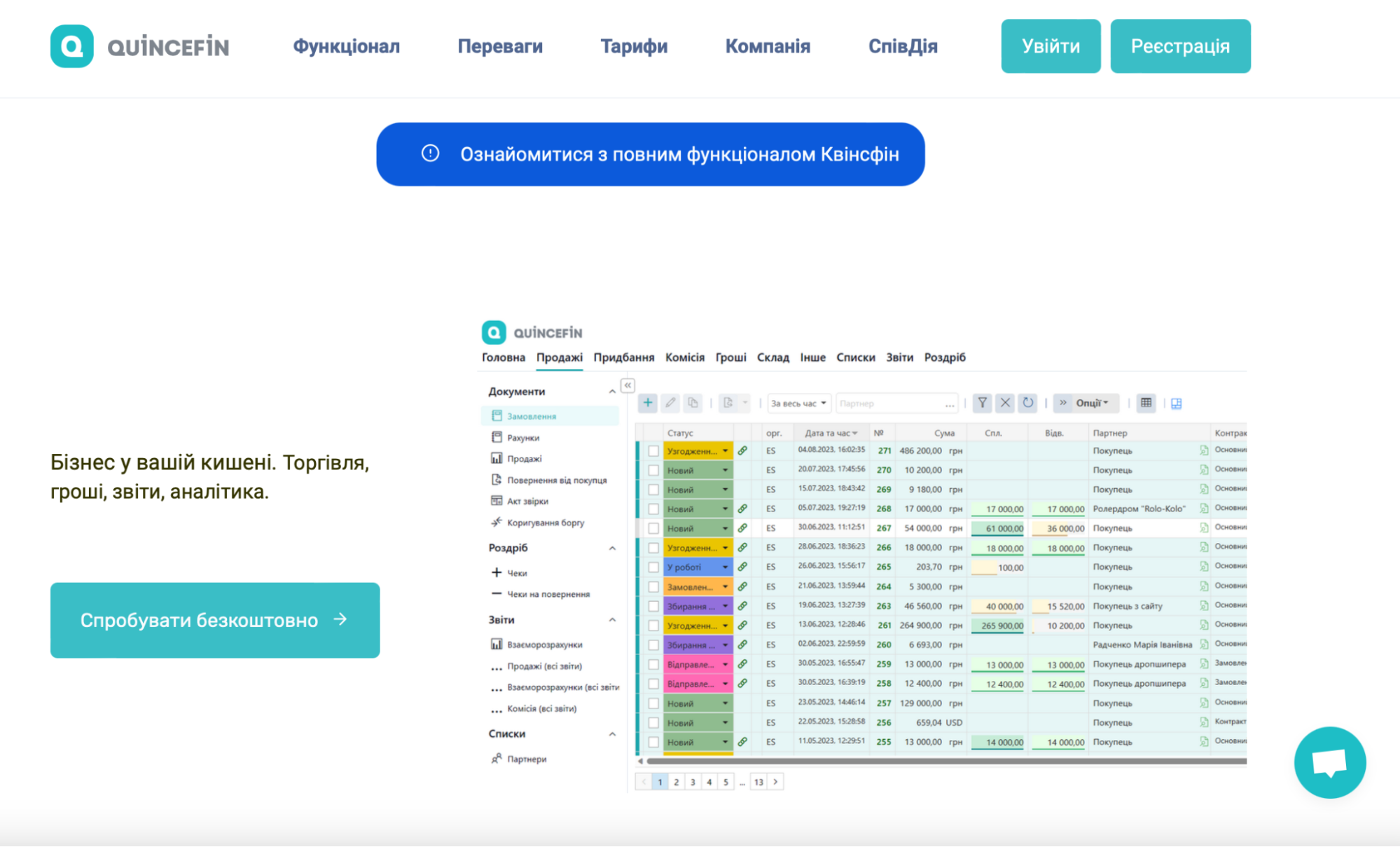The width and height of the screenshot is (1400, 847).
Task: Tick the checkbox for order 270
Action: click(653, 470)
